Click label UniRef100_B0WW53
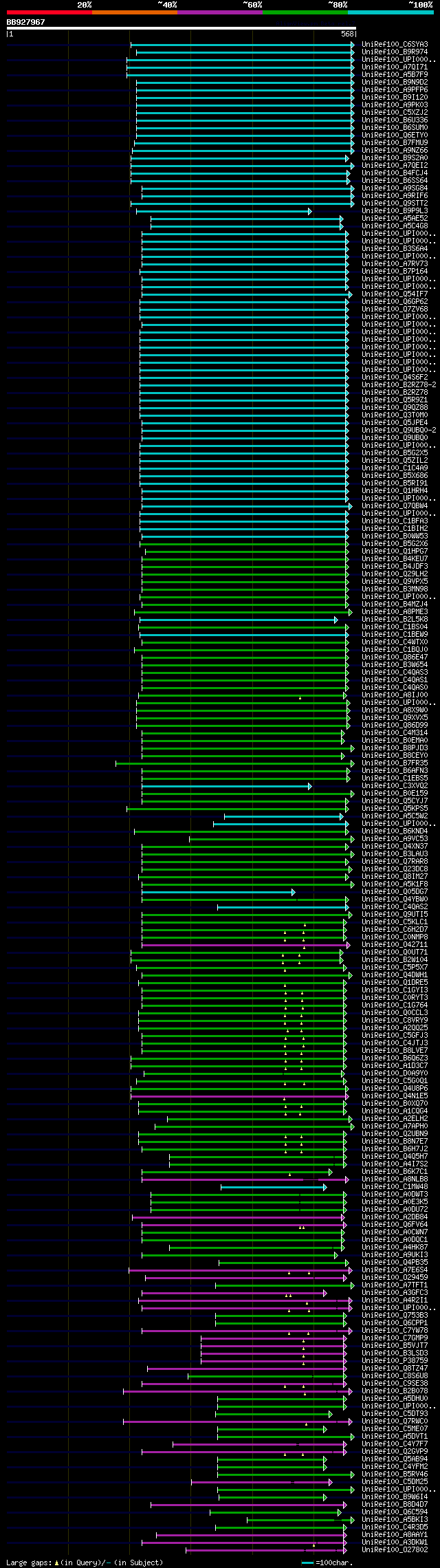Viewport: 440px width, 1568px height. pyautogui.click(x=395, y=536)
